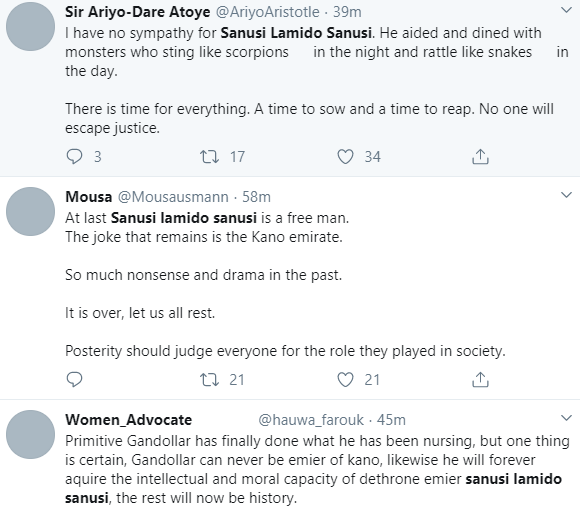Visit the @Mousausmann handle

coord(173,197)
